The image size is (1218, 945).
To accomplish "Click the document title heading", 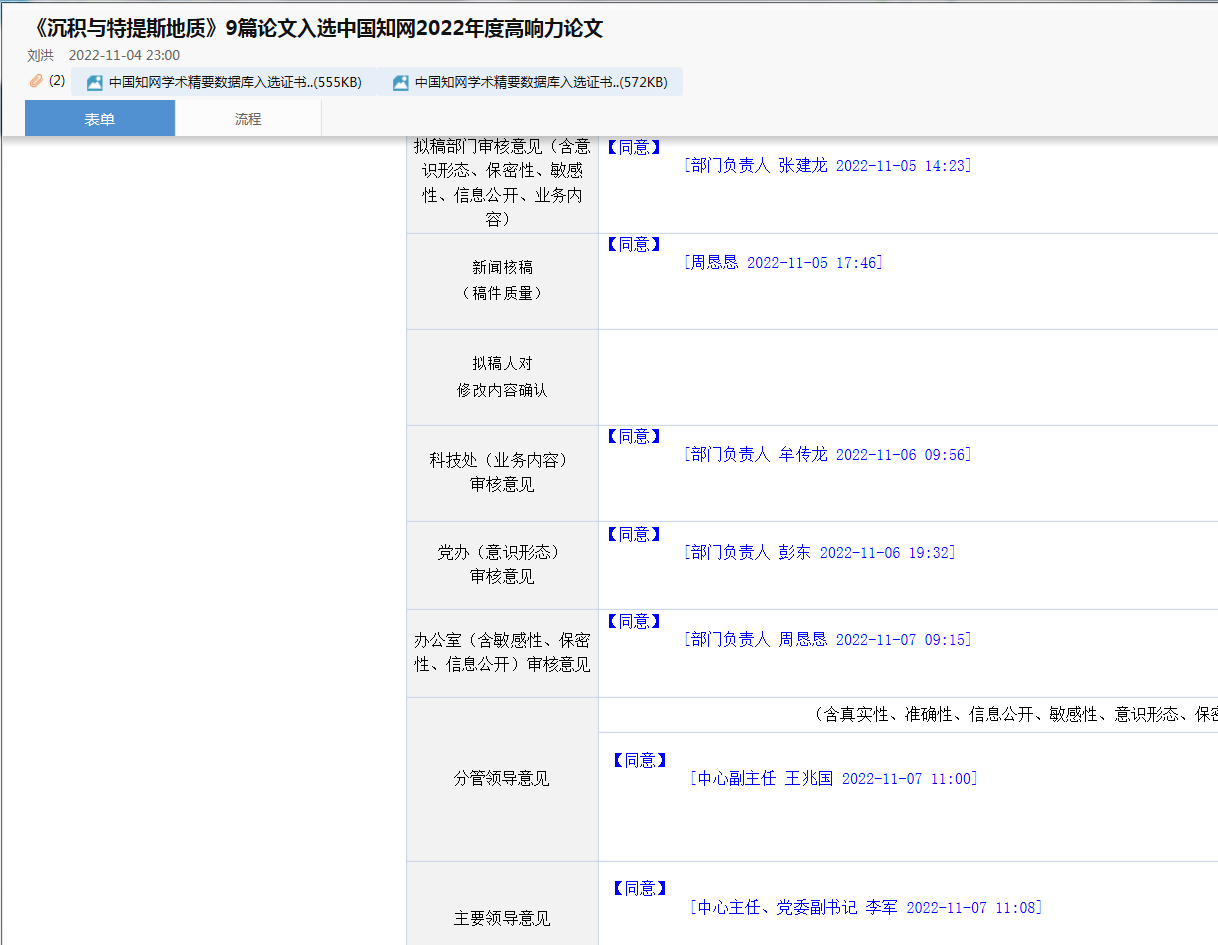I will click(x=315, y=28).
